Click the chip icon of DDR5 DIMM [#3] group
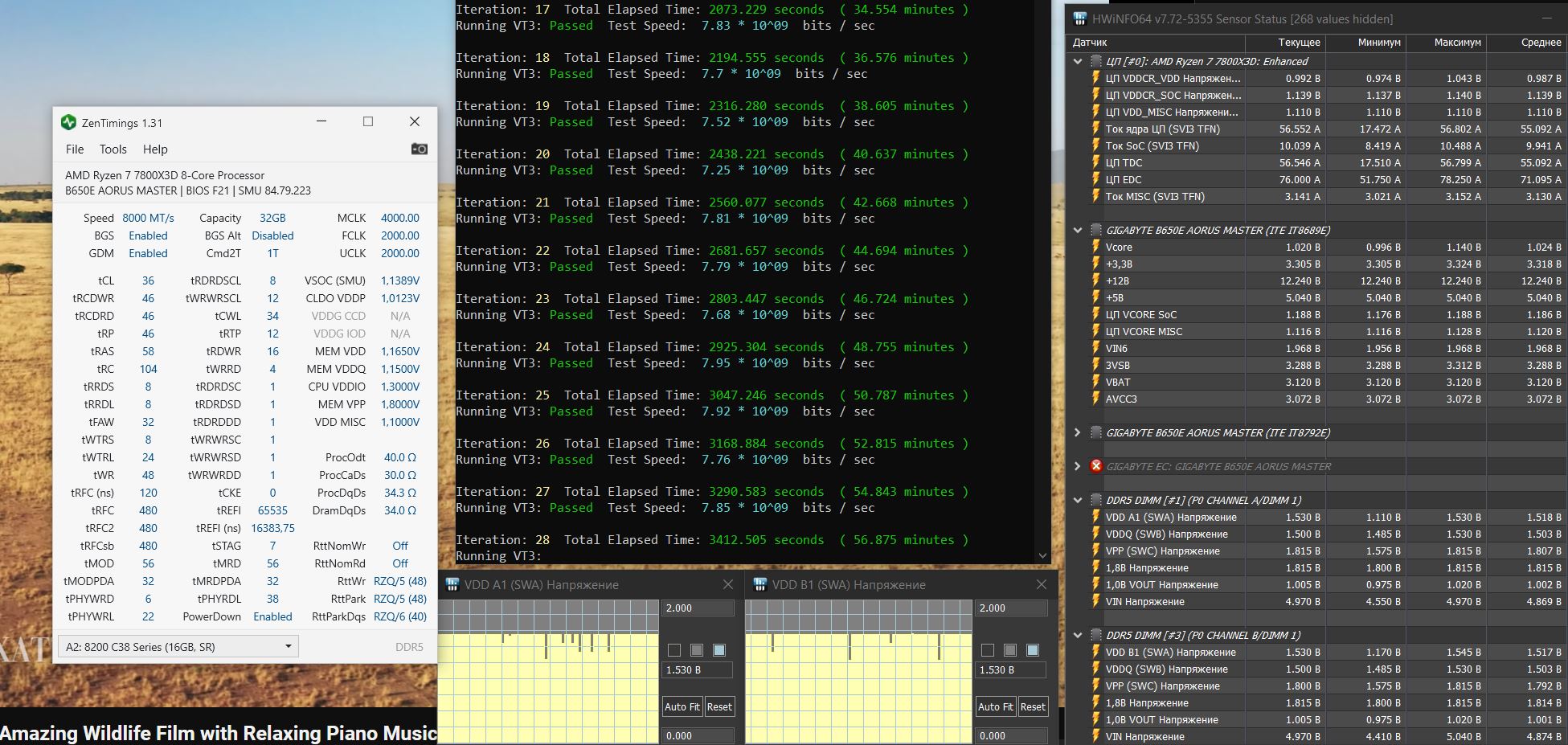The width and height of the screenshot is (1568, 745). pyautogui.click(x=1095, y=635)
